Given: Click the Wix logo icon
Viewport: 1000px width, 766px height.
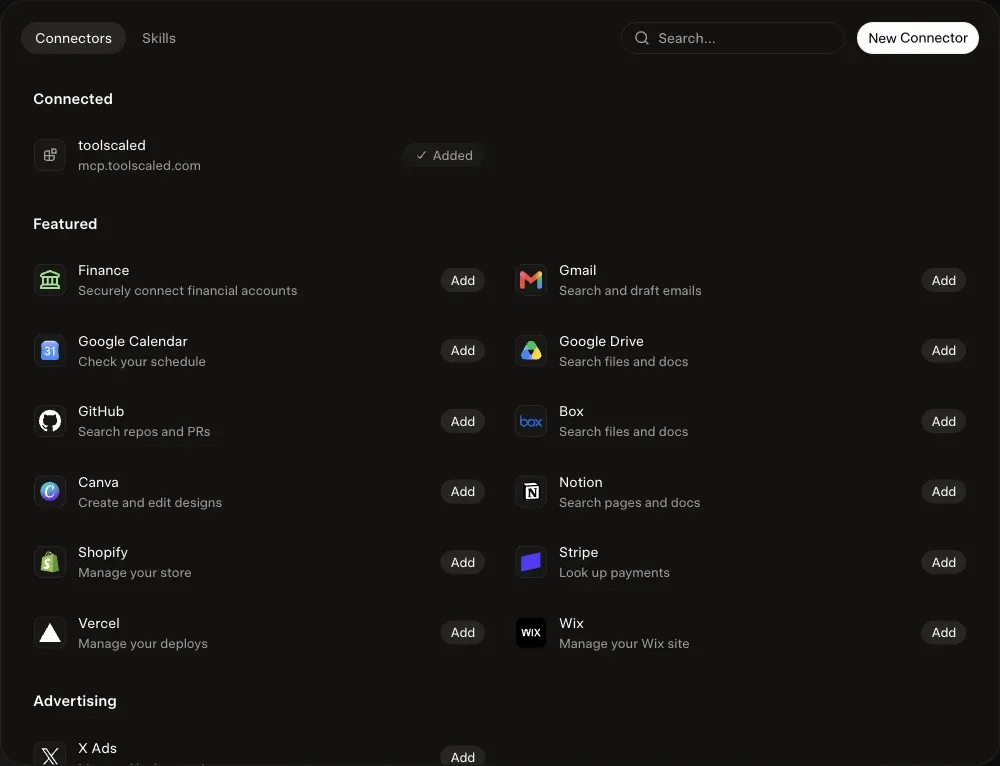Looking at the screenshot, I should [531, 633].
